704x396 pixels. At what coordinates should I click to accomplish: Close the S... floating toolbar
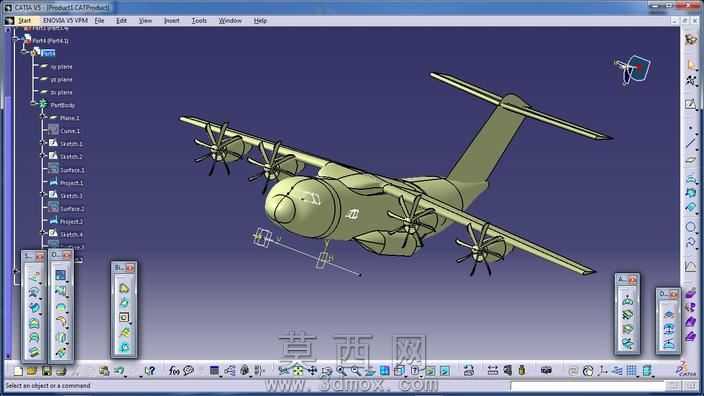pos(40,256)
